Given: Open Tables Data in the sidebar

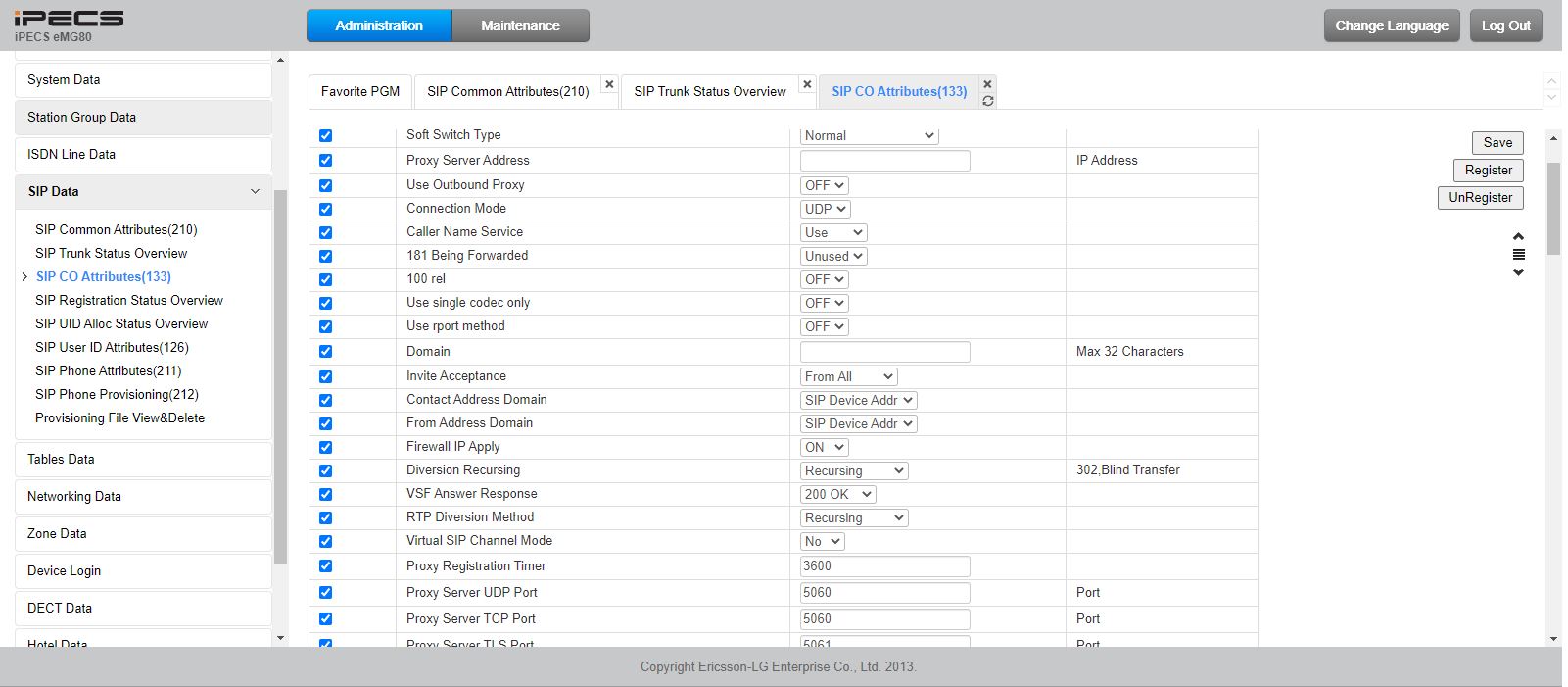Looking at the screenshot, I should pyautogui.click(x=143, y=460).
